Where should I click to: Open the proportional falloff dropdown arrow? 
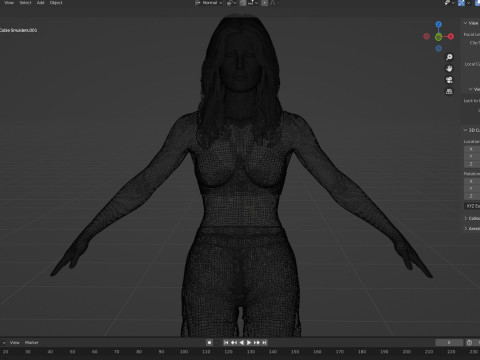tap(277, 3)
